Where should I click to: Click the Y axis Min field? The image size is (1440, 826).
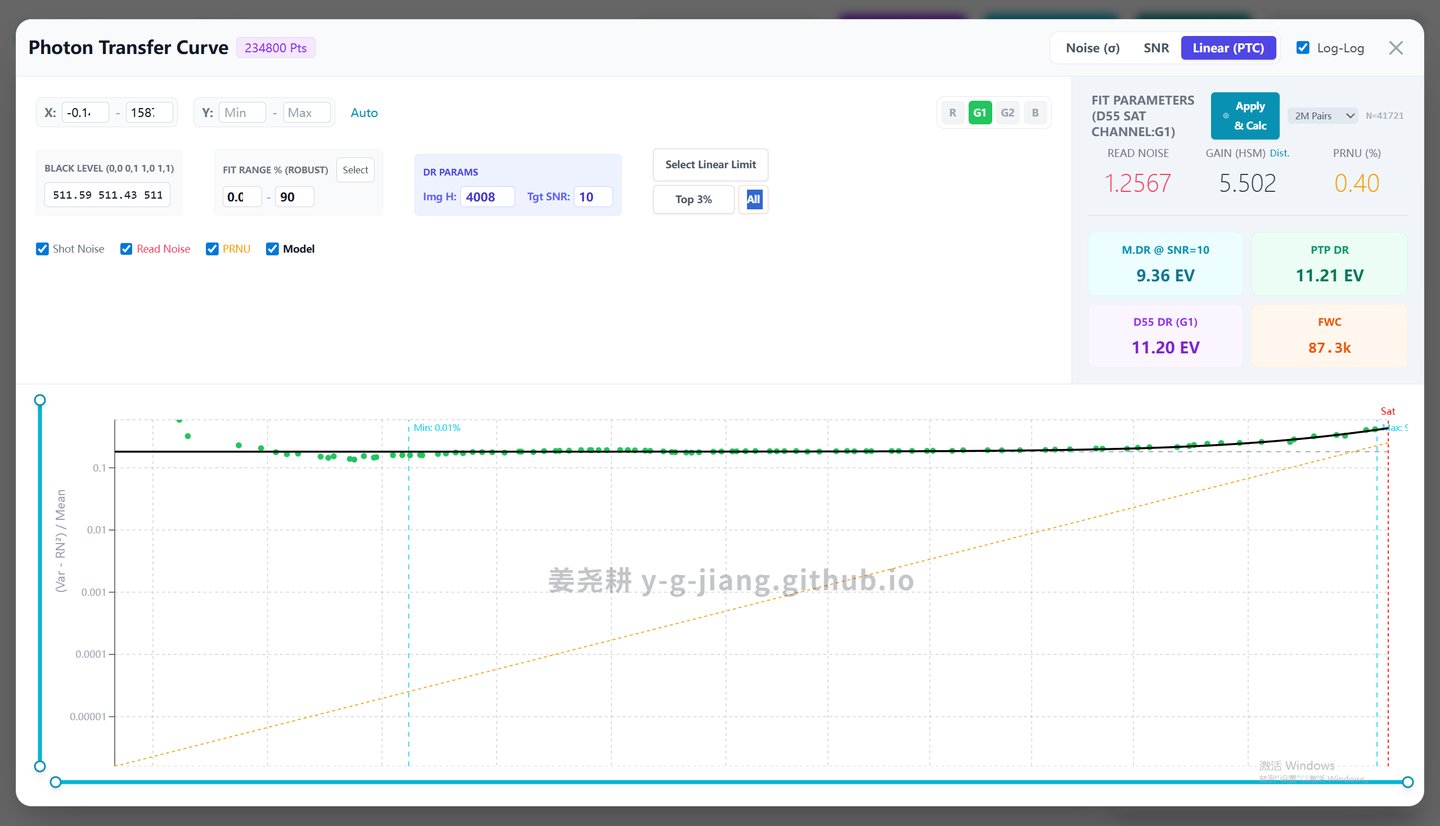(x=242, y=113)
